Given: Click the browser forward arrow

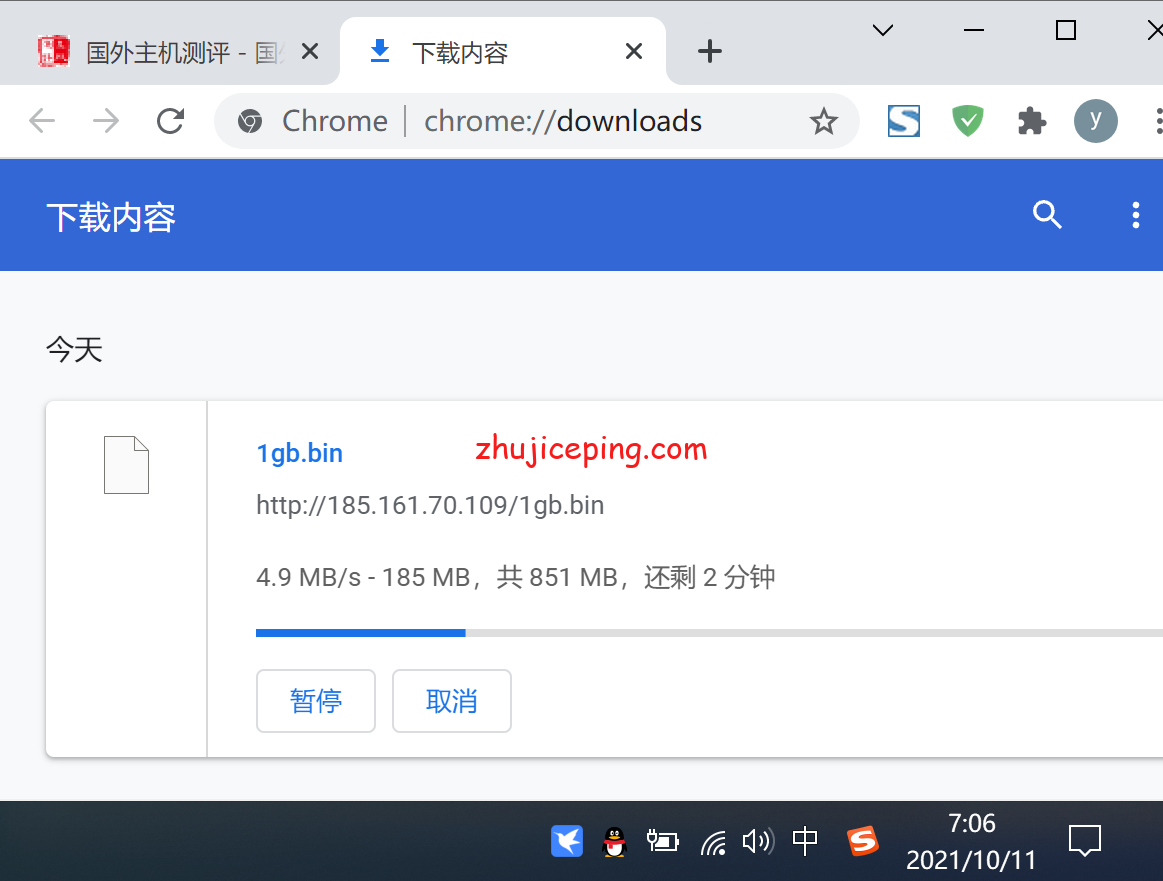Looking at the screenshot, I should [x=106, y=121].
